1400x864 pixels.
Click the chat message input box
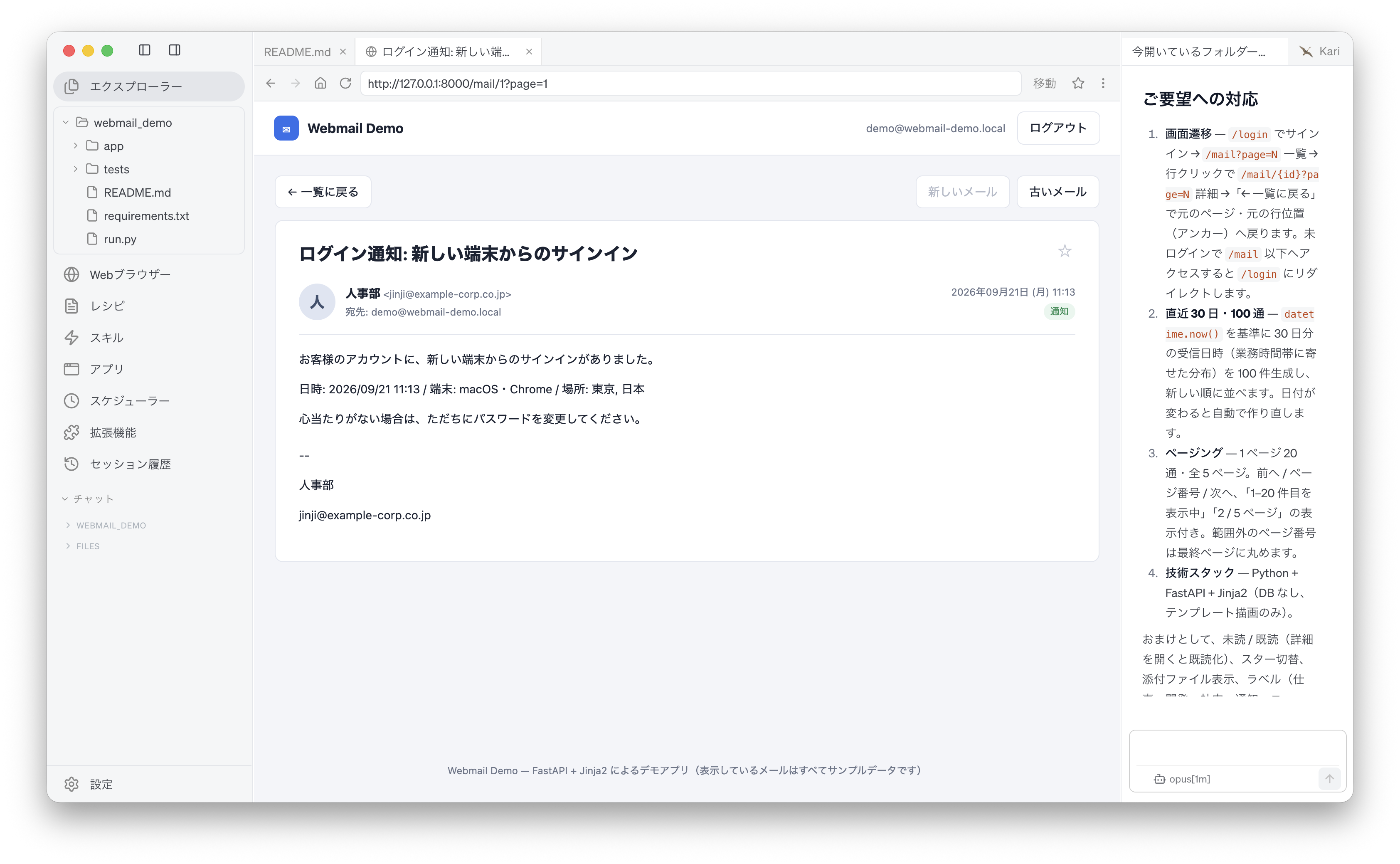1237,749
